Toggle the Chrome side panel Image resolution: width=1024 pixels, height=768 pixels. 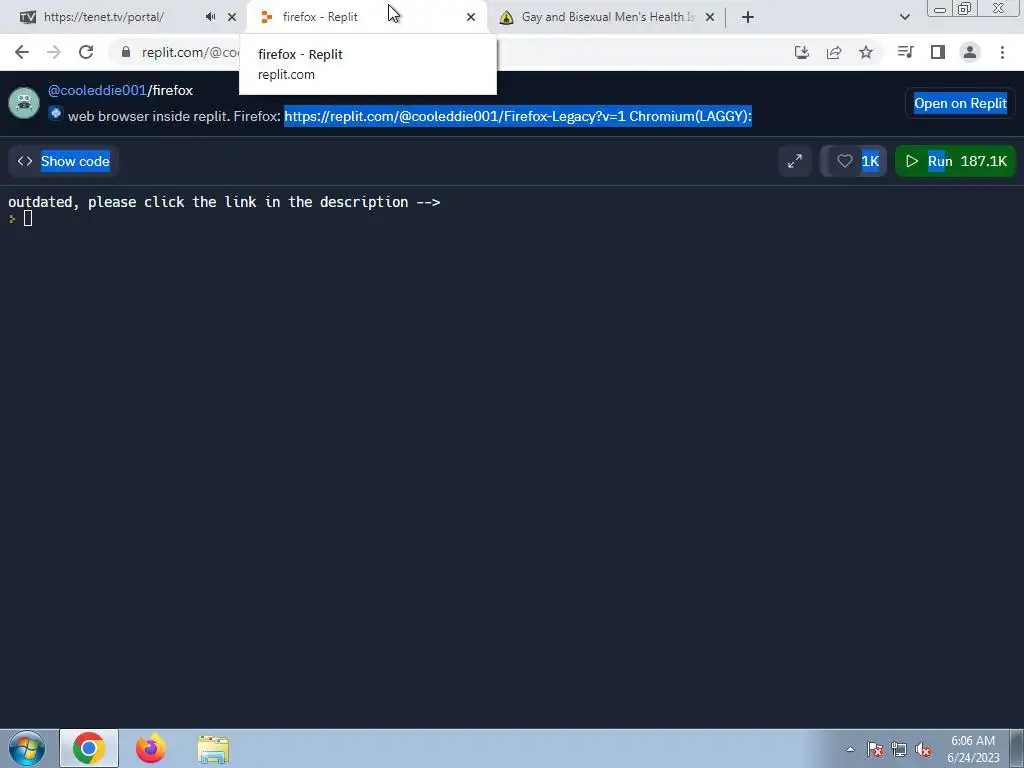(938, 52)
